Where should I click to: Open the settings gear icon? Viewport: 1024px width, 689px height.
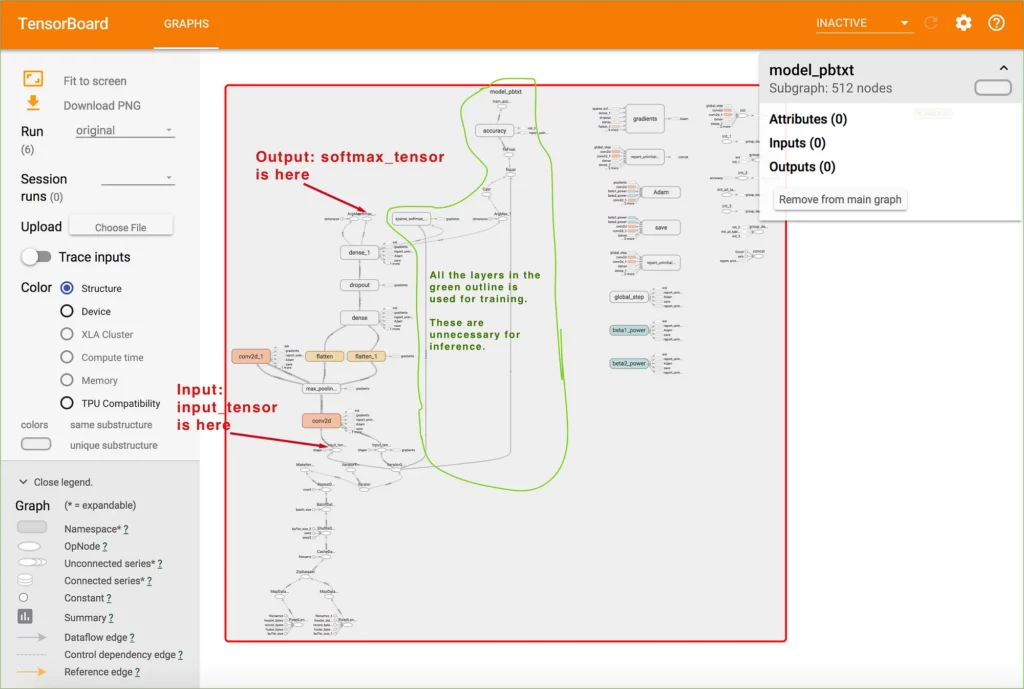(x=963, y=23)
